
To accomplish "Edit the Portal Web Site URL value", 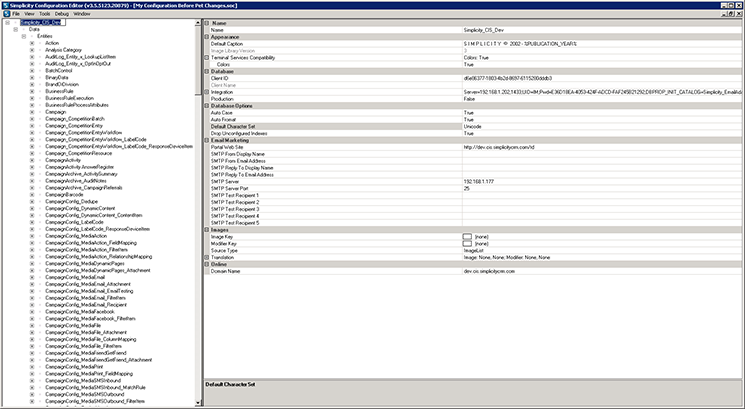I will pos(602,147).
